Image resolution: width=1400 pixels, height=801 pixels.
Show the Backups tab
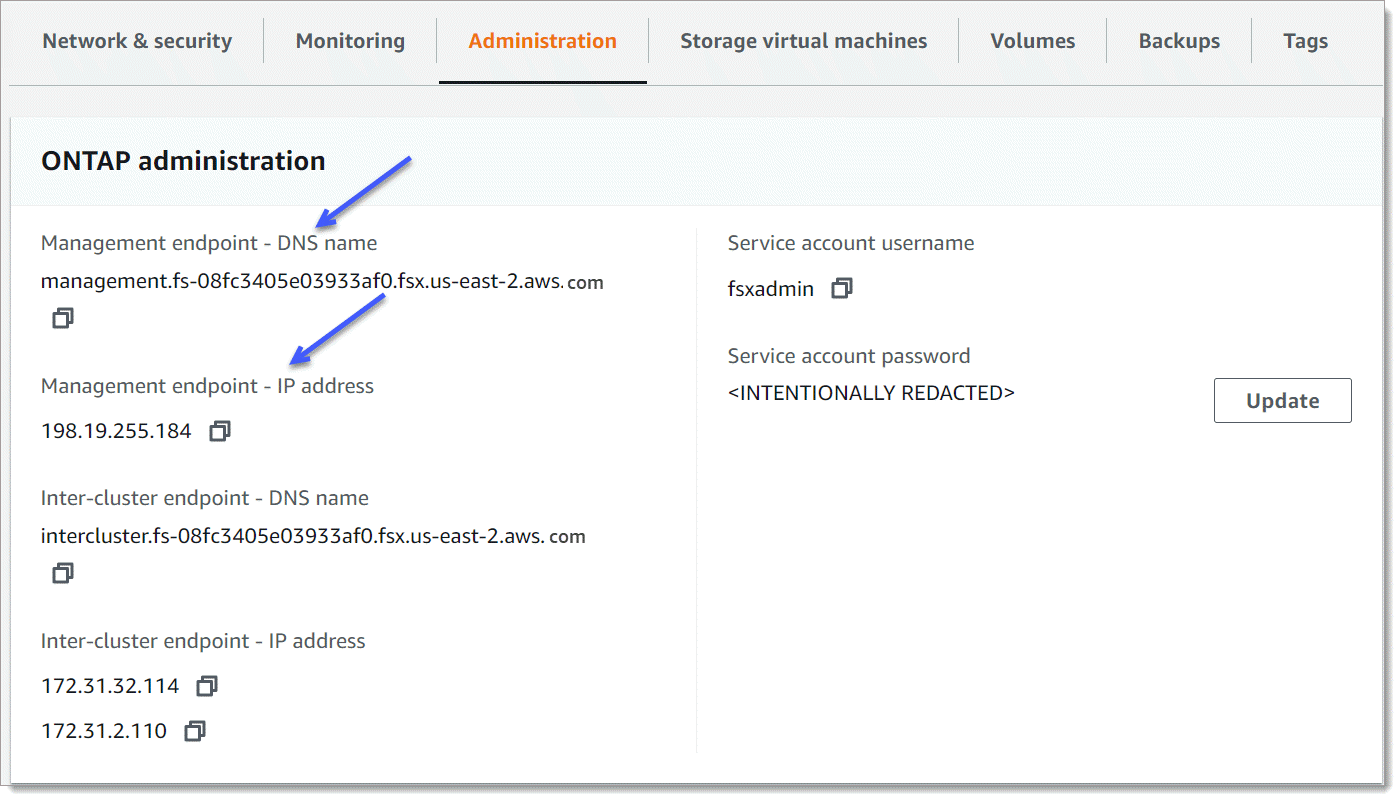(x=1179, y=41)
